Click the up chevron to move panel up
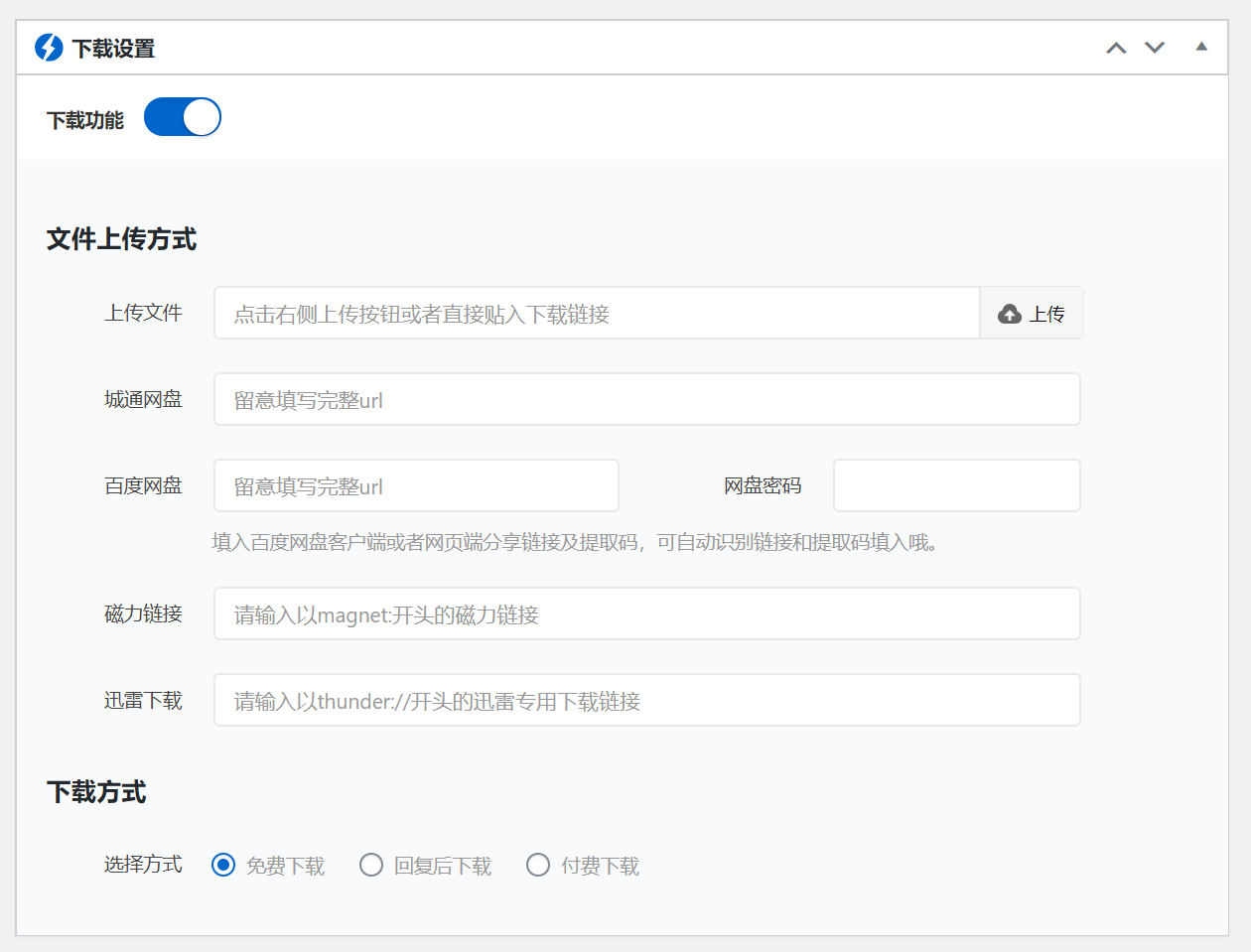 pos(1115,46)
